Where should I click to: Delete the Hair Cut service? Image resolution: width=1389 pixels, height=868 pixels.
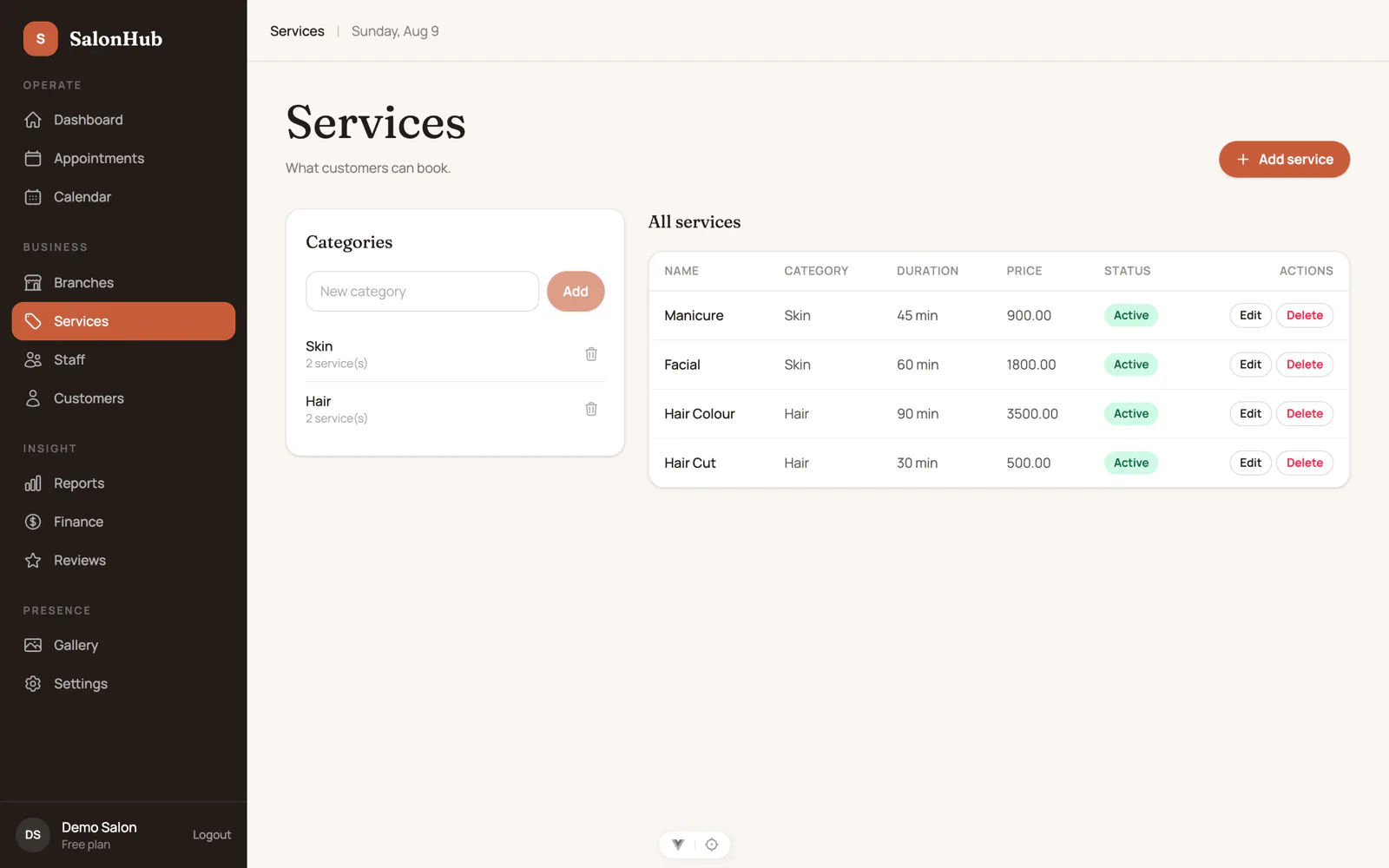(1305, 463)
